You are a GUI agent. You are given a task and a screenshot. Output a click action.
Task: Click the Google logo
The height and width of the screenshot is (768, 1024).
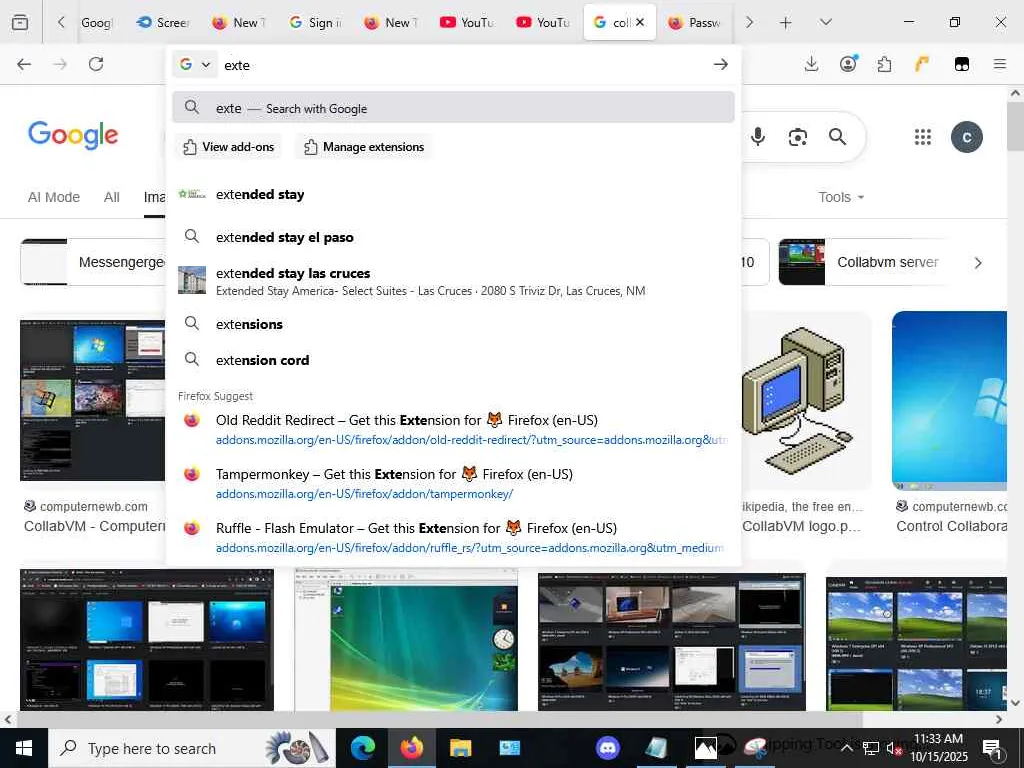click(73, 135)
